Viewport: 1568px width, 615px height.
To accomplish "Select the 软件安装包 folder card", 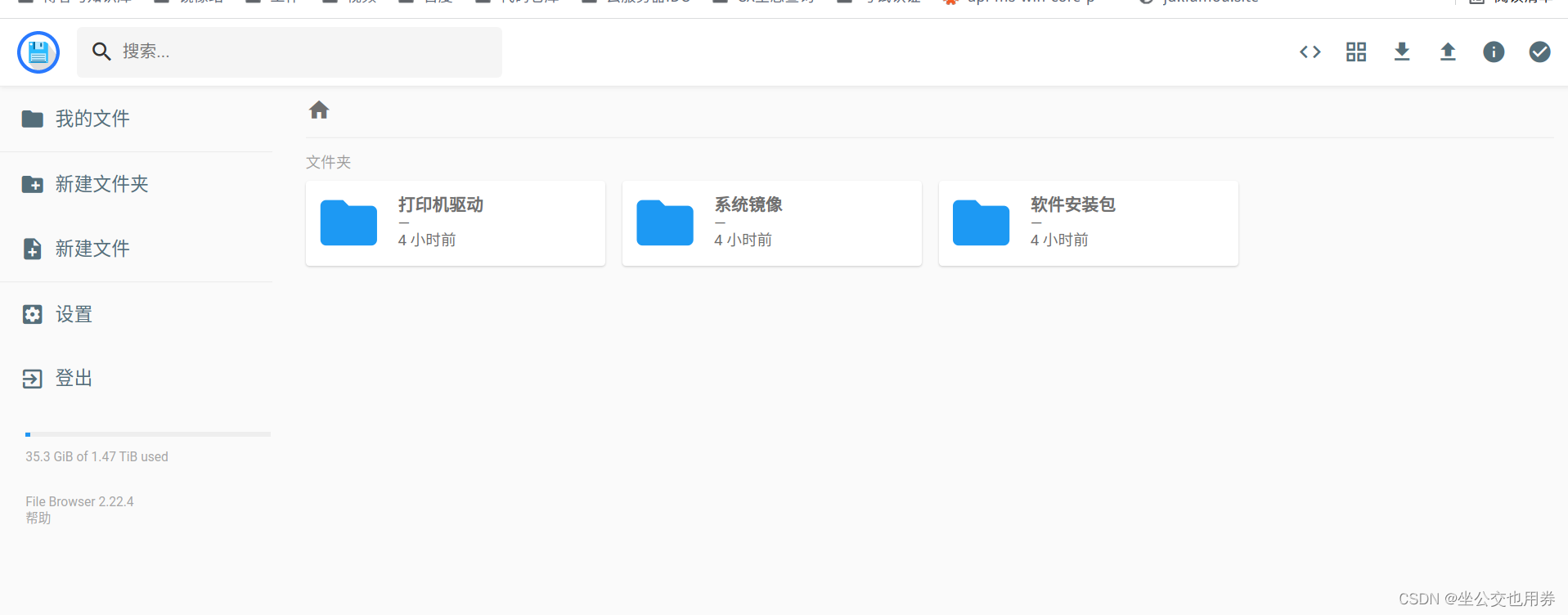I will tap(1089, 223).
